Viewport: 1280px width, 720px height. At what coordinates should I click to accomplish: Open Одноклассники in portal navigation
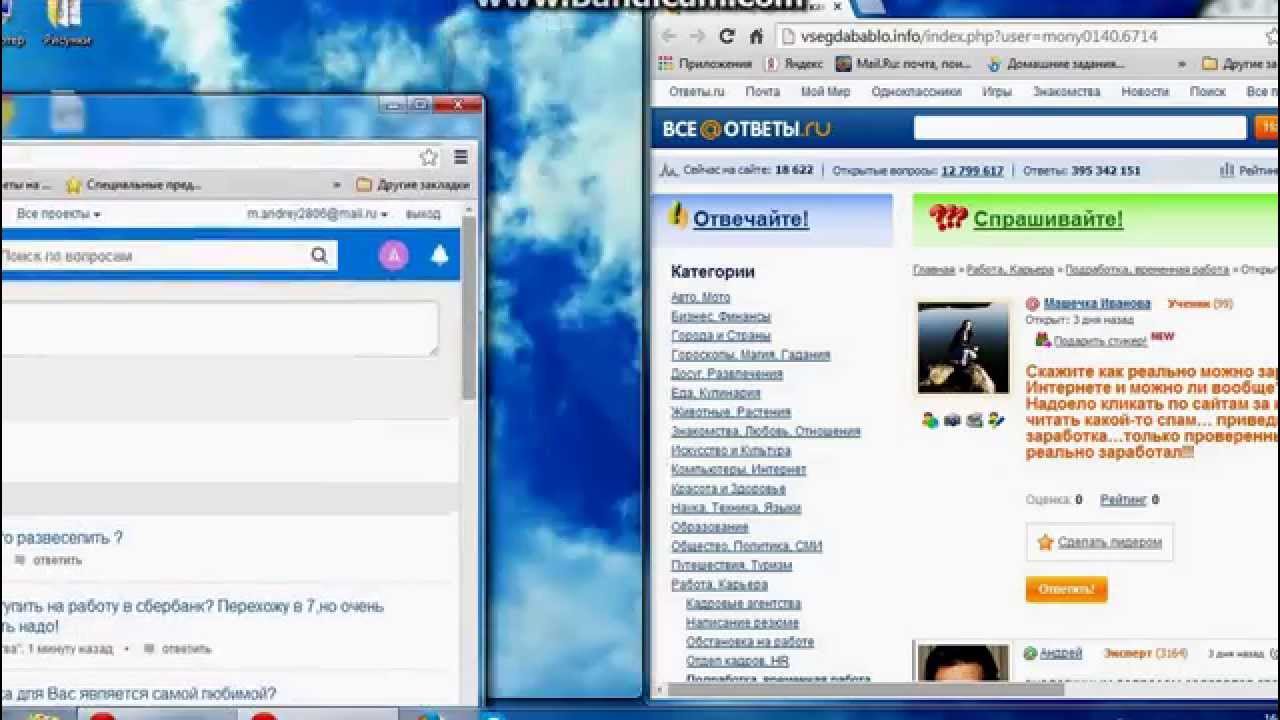pos(916,91)
